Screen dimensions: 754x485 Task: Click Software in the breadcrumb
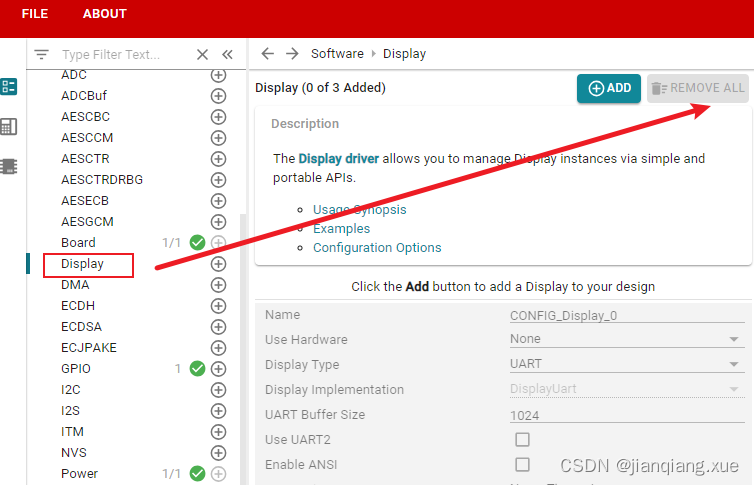337,53
